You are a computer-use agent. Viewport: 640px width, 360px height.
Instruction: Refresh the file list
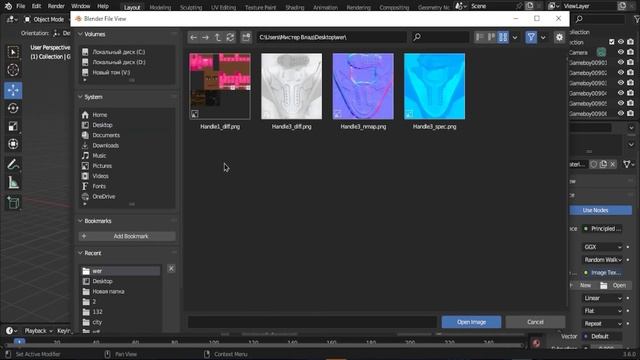click(230, 37)
